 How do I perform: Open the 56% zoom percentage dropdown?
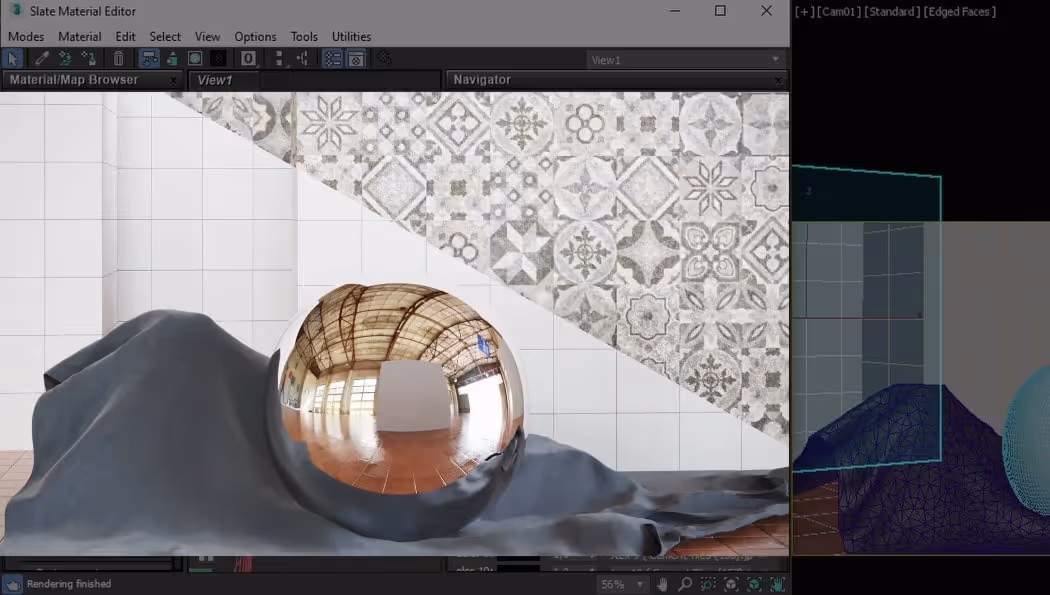(x=641, y=582)
